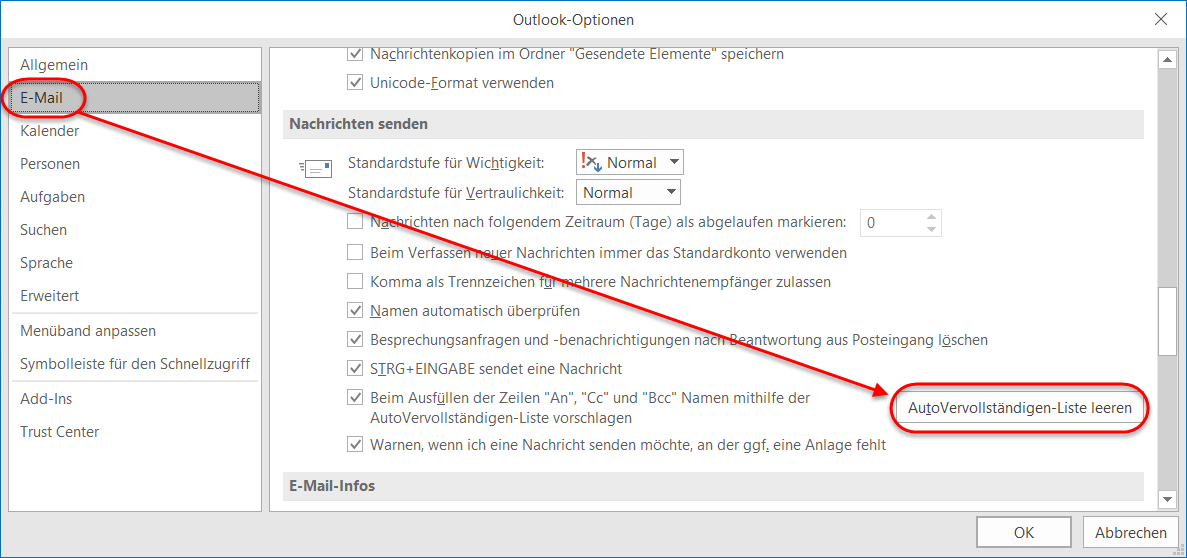Click the E-Mail-Infos section header
The width and height of the screenshot is (1187, 558).
(x=713, y=486)
